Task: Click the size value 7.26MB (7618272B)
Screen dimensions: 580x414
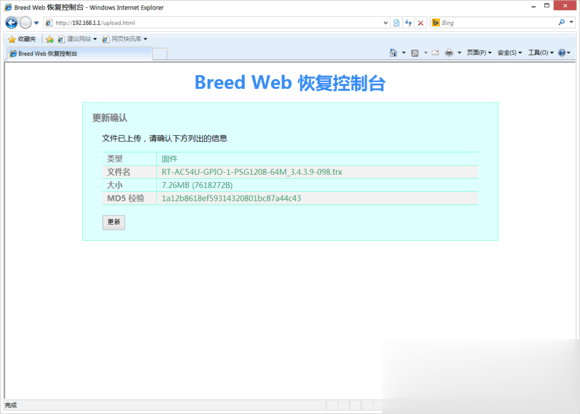Action: pyautogui.click(x=197, y=185)
